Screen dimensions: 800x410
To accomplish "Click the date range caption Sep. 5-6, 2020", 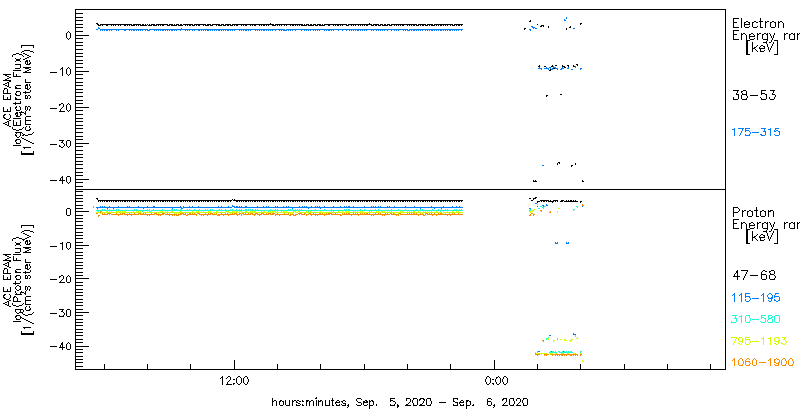I will (399, 401).
